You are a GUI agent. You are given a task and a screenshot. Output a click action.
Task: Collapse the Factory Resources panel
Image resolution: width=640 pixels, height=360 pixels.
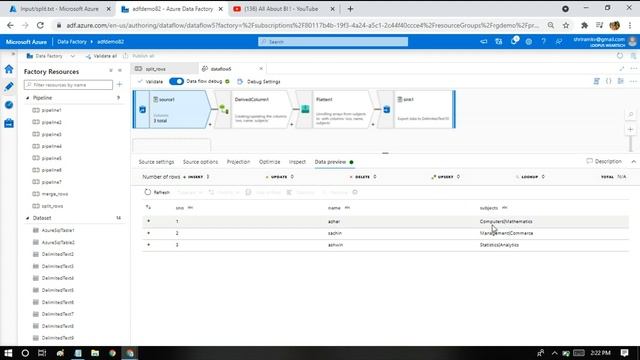coord(120,71)
